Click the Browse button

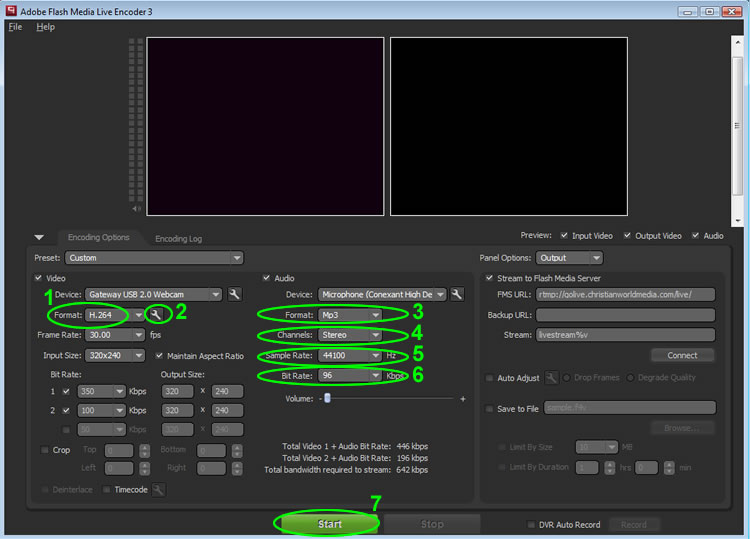[x=683, y=428]
